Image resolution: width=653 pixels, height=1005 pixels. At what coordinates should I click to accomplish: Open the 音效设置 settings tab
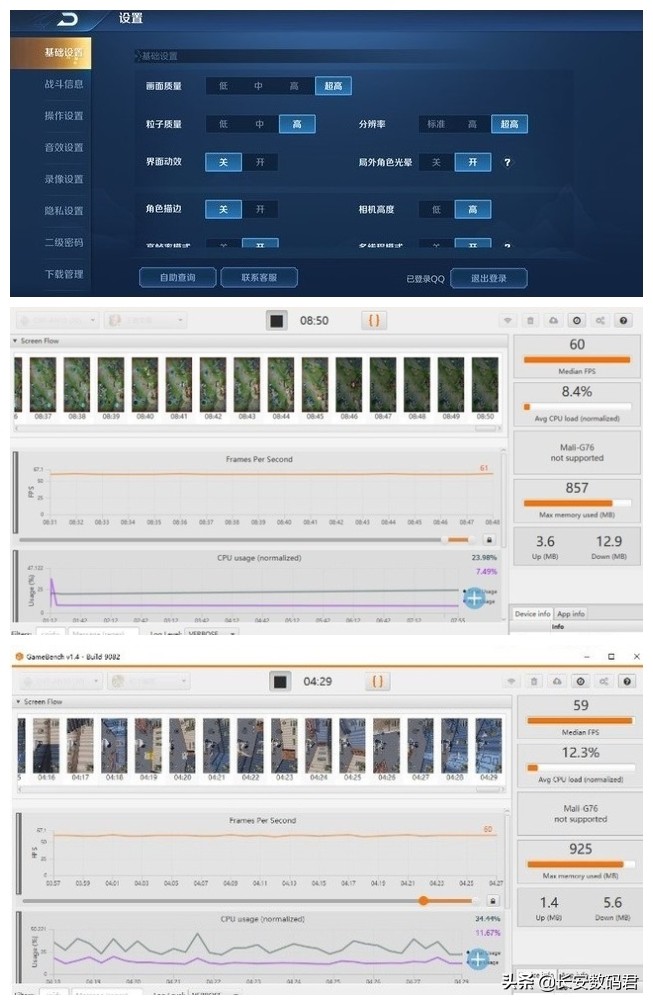[x=63, y=147]
